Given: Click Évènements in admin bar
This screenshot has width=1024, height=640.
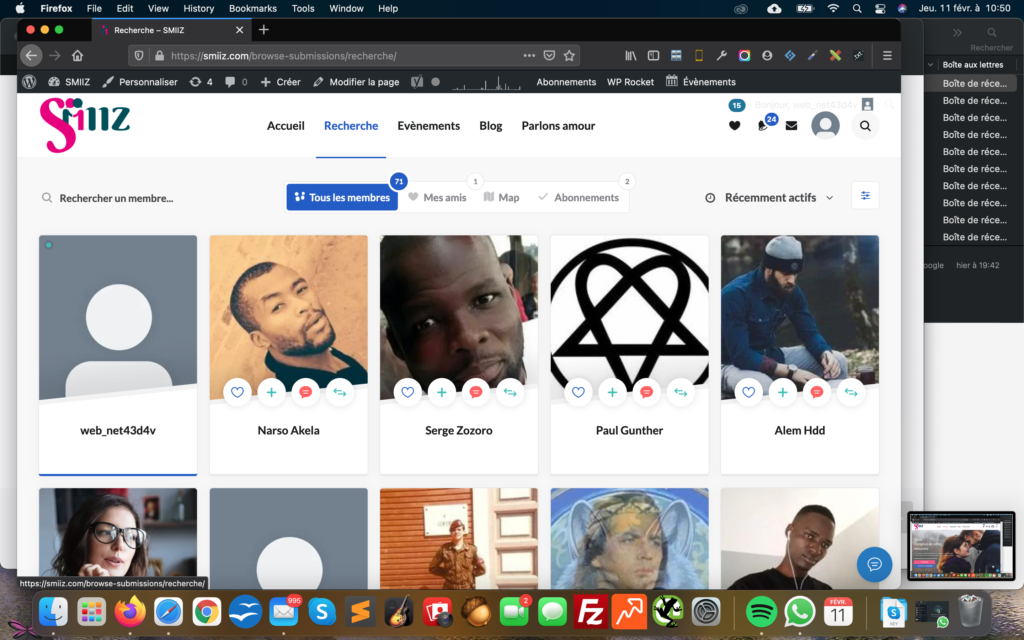Looking at the screenshot, I should click(701, 82).
